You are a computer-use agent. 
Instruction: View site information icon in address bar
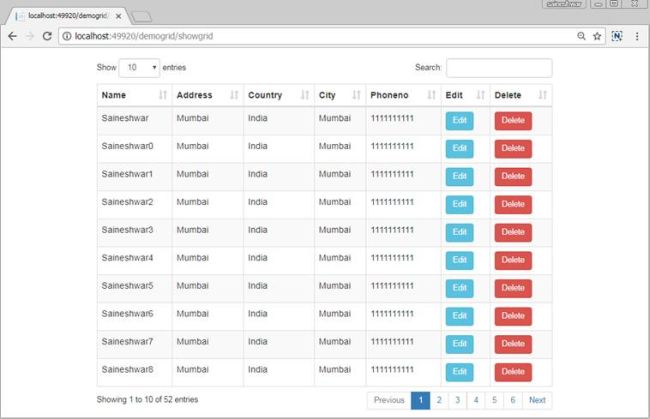click(x=66, y=36)
